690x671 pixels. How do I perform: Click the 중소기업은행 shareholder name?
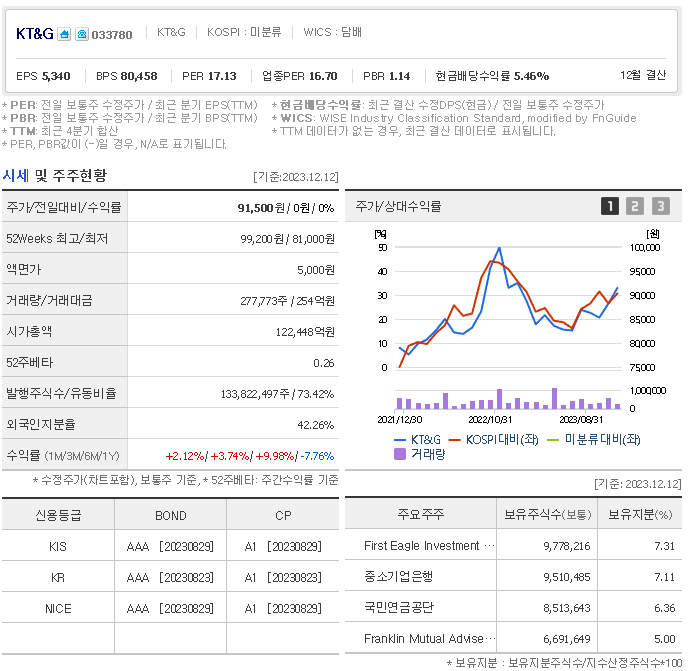coord(399,576)
